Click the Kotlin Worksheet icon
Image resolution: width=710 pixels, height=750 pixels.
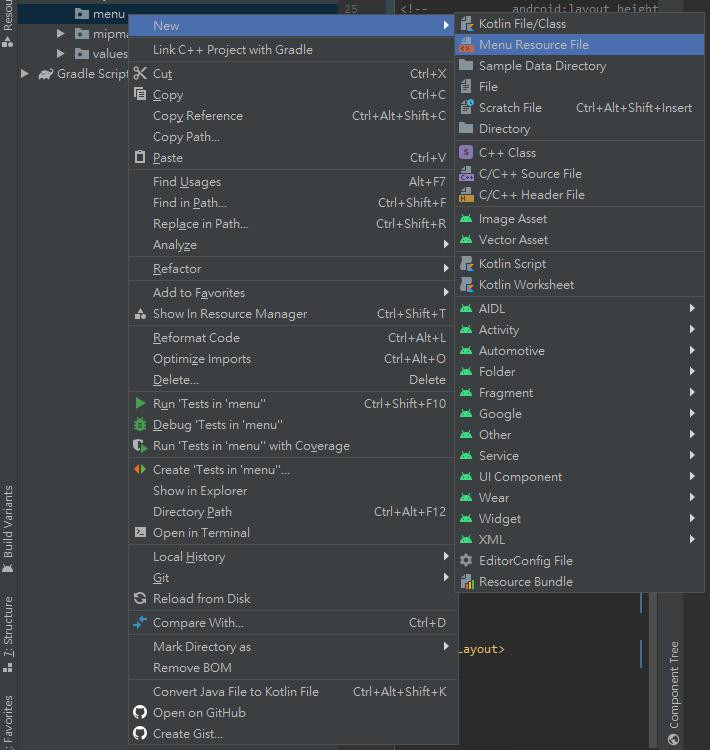(466, 285)
